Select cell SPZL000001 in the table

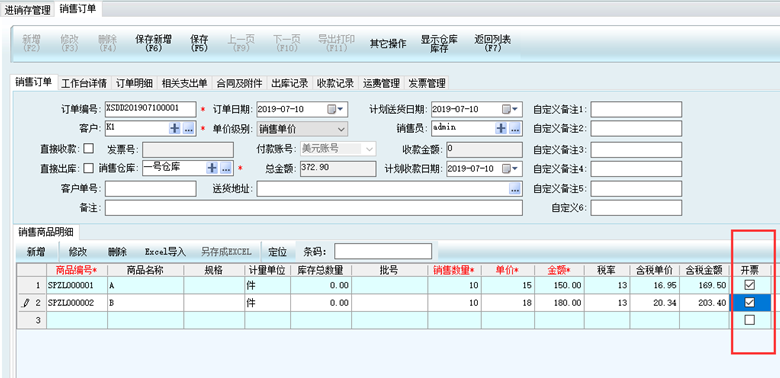pyautogui.click(x=77, y=285)
